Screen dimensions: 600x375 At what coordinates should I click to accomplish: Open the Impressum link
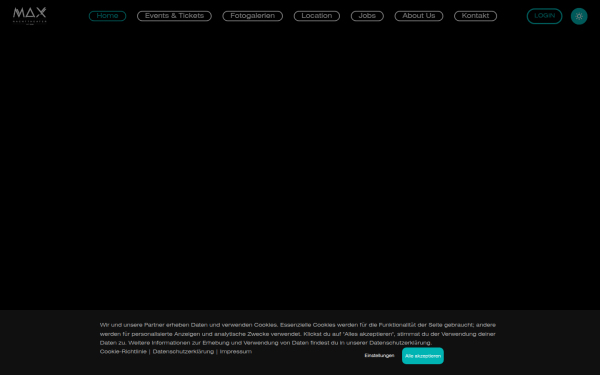click(x=236, y=352)
